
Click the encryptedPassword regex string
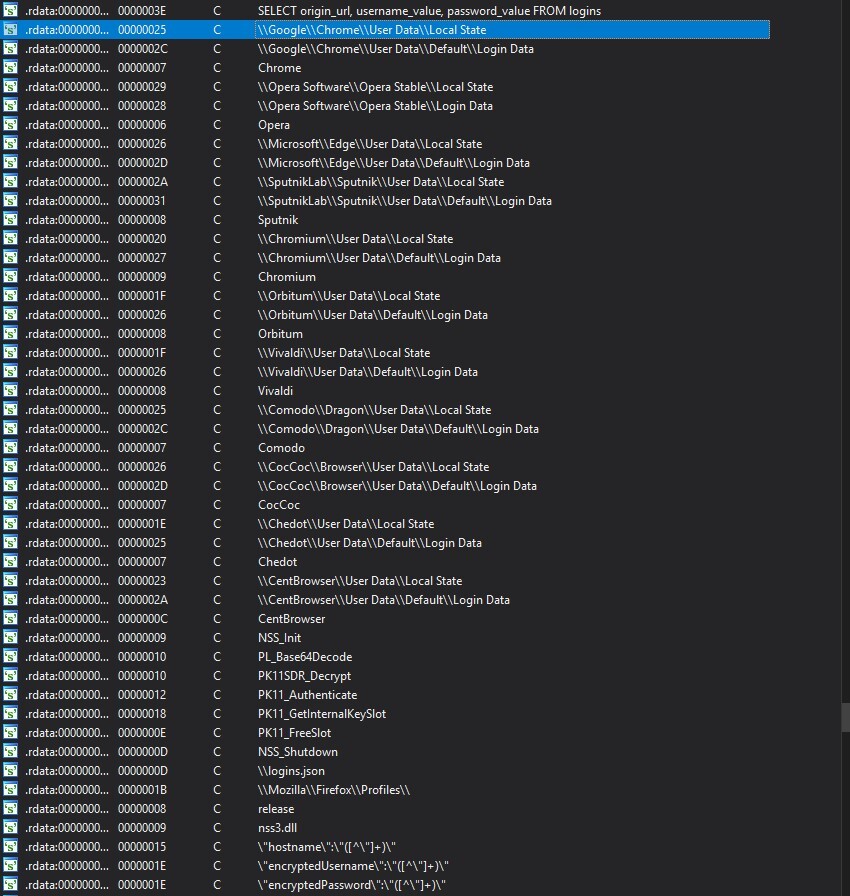351,885
